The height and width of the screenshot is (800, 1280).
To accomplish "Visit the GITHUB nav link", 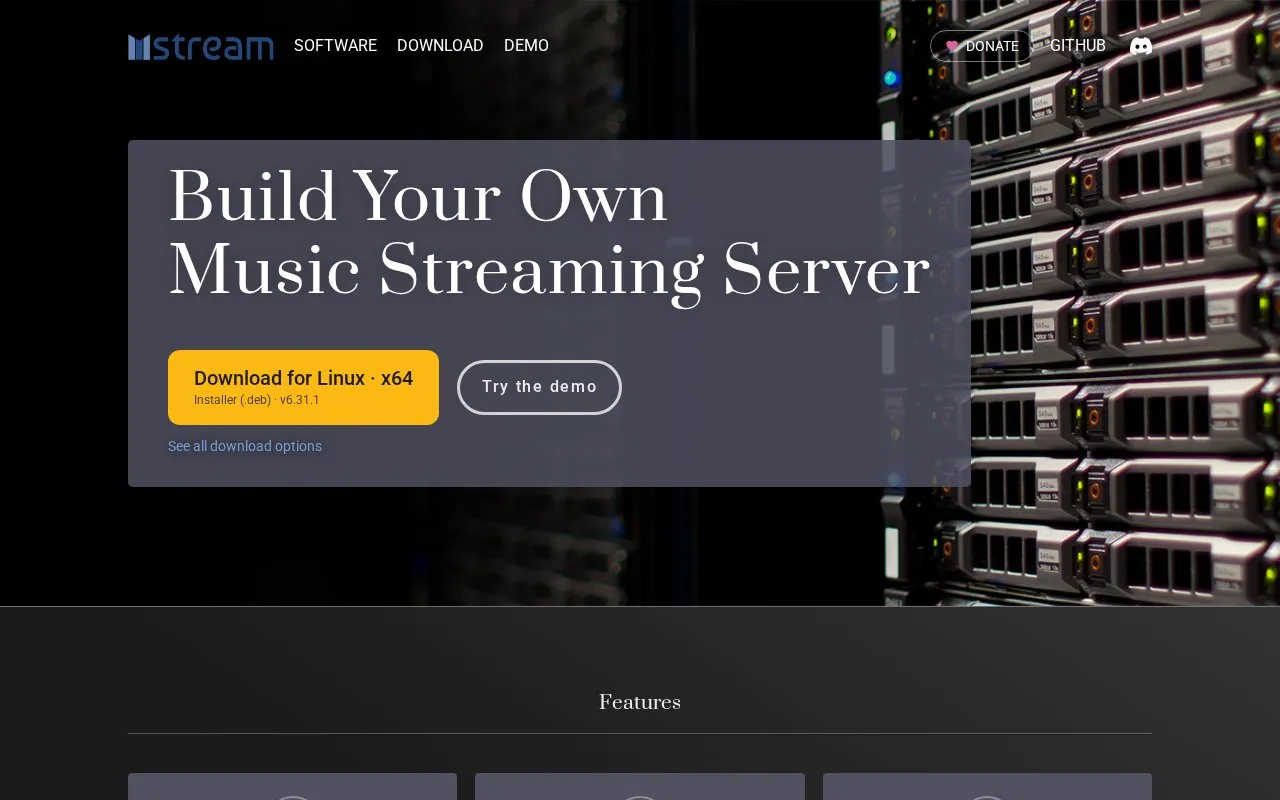I will click(1077, 46).
